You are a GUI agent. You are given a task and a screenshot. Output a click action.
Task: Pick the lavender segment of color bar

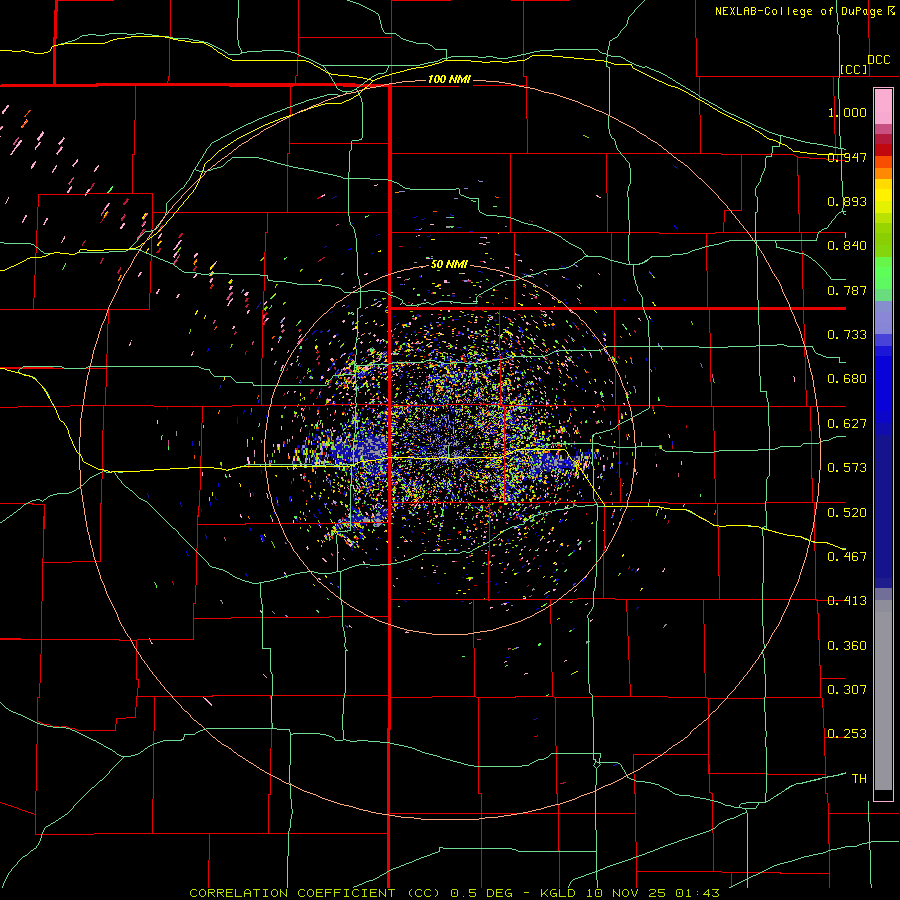(883, 317)
